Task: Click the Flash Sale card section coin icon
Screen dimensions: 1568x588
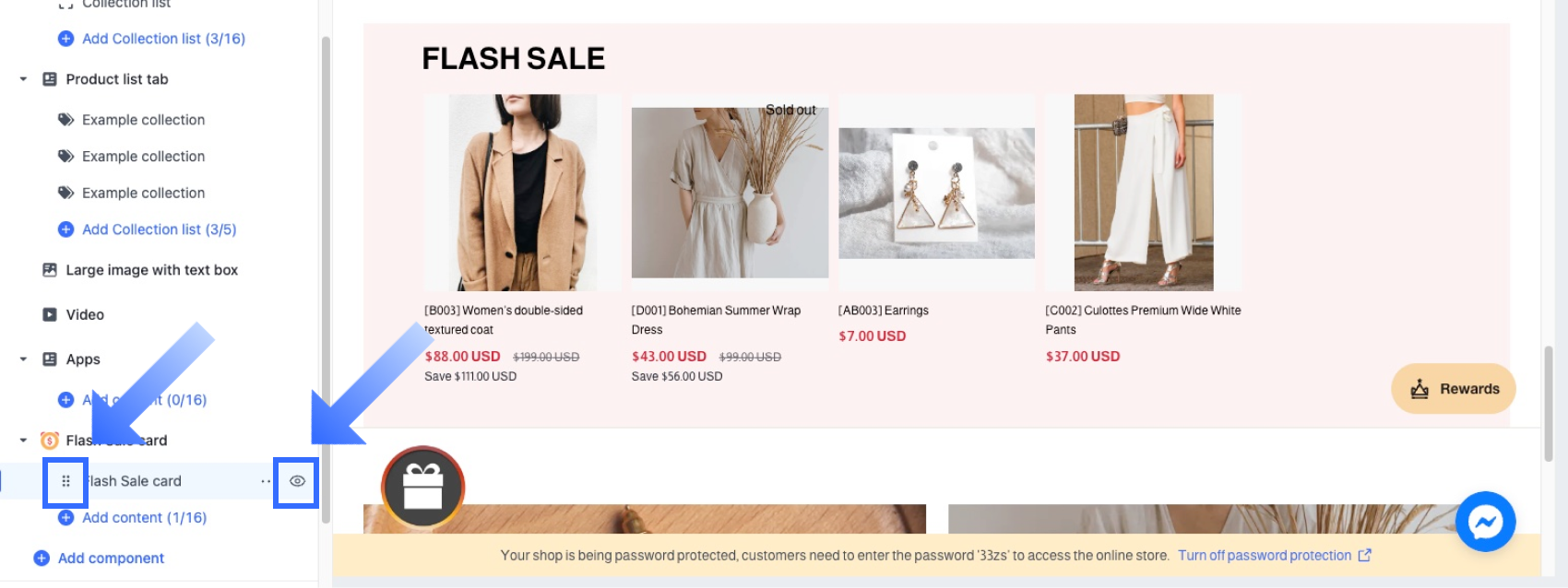Action: pos(50,441)
